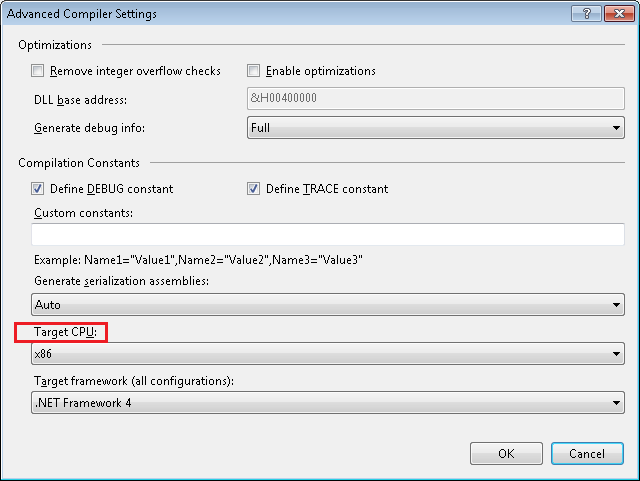This screenshot has width=640, height=481.
Task: Click the DLL base address field
Action: (435, 99)
